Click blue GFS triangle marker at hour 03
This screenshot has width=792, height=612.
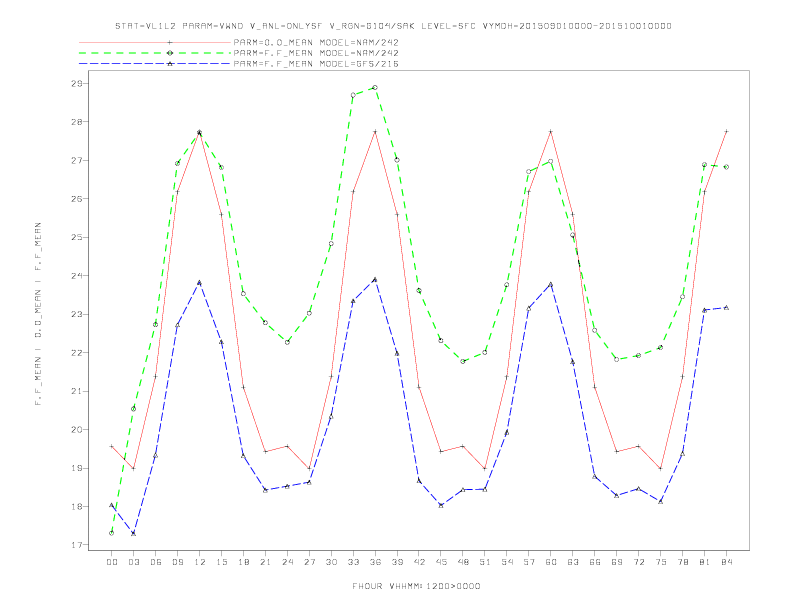pyautogui.click(x=133, y=533)
